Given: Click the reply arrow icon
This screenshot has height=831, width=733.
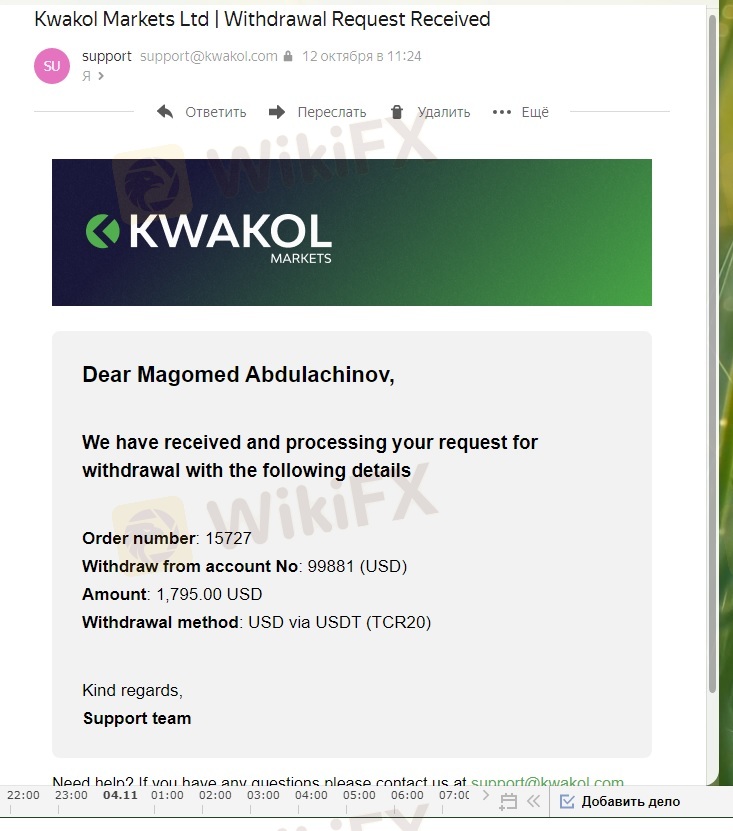Looking at the screenshot, I should click(166, 112).
